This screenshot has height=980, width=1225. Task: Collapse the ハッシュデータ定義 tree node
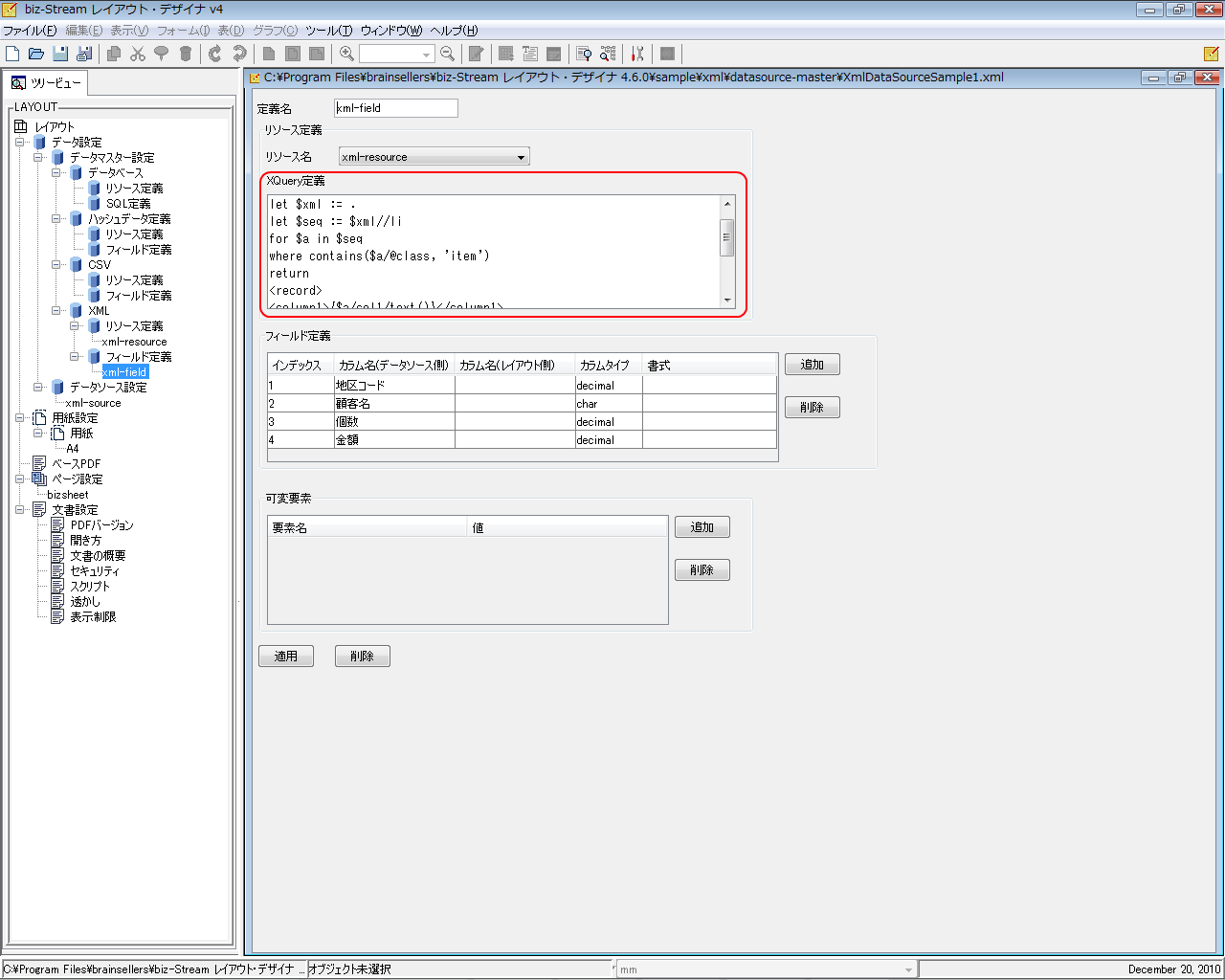[x=56, y=218]
